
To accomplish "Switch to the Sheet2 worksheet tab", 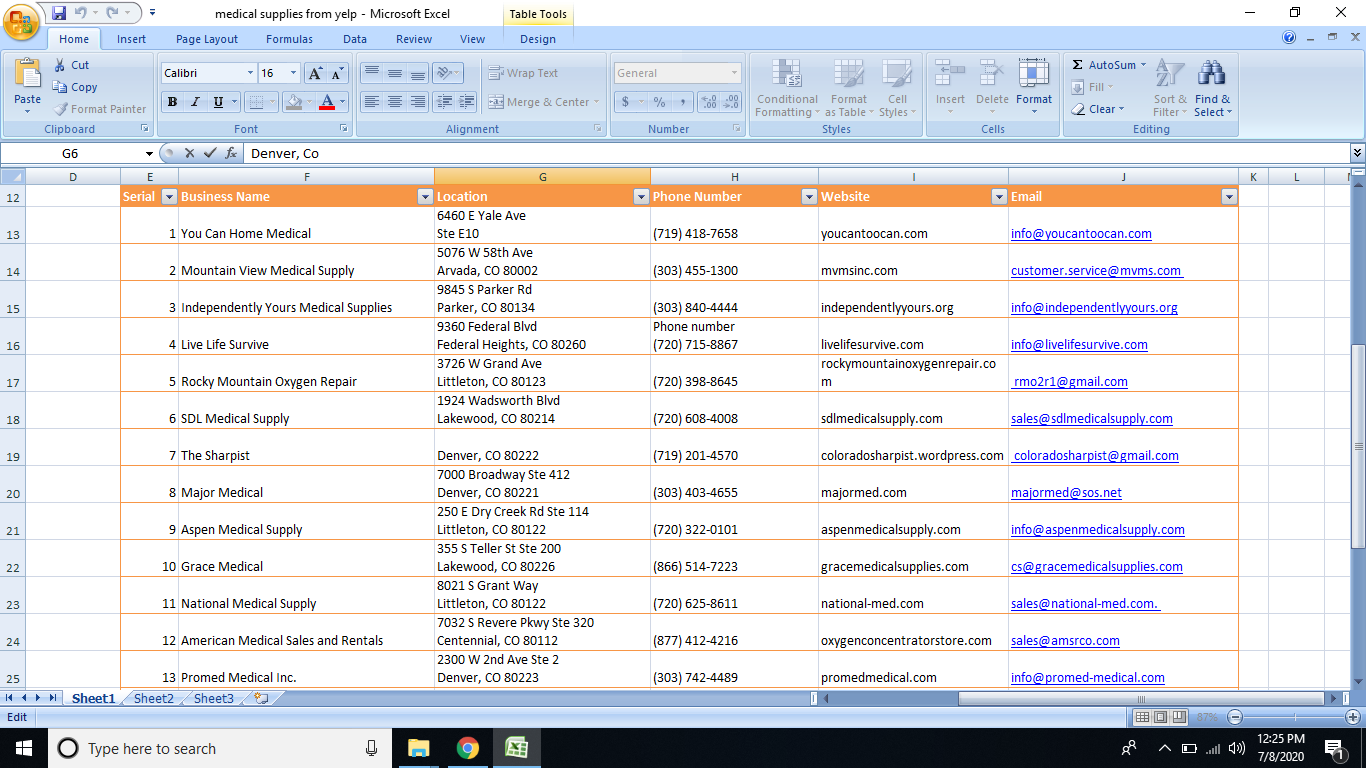I will (x=154, y=699).
